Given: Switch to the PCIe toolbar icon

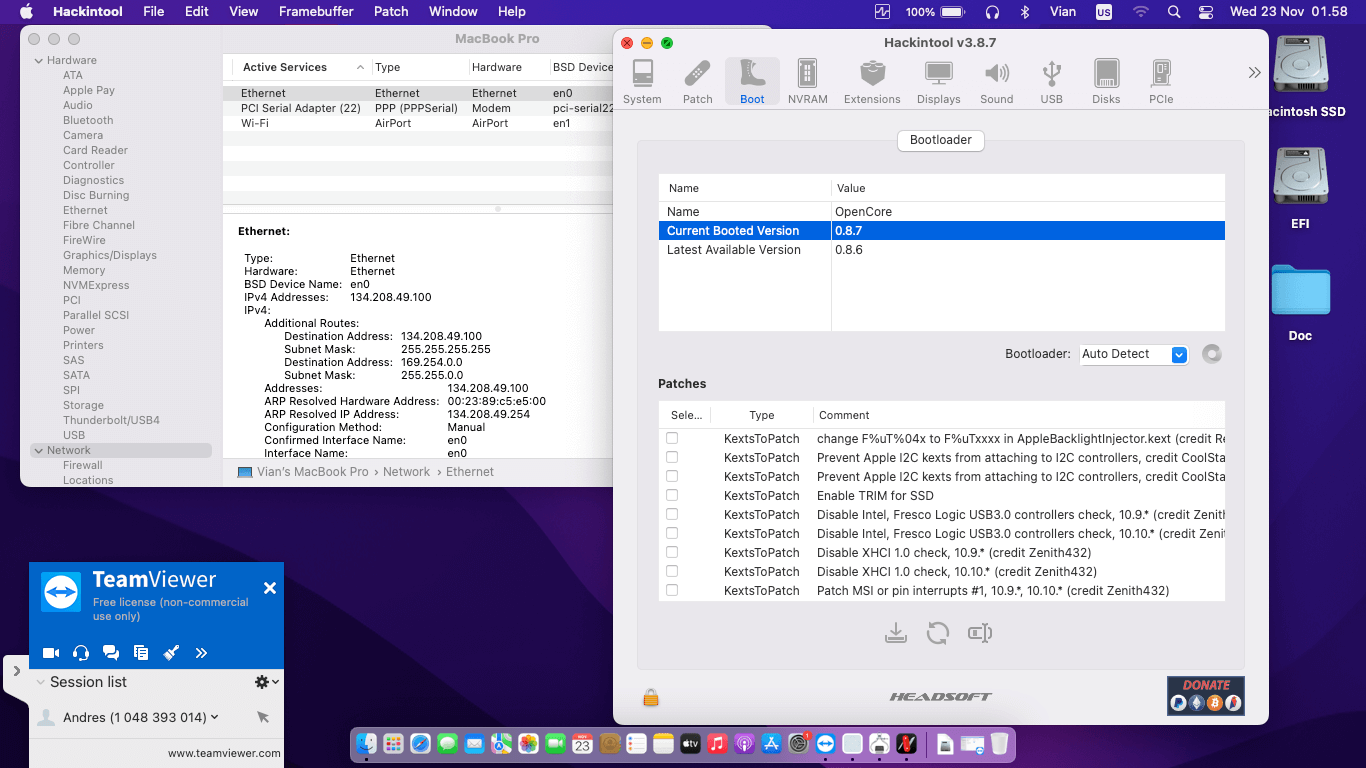Looking at the screenshot, I should (1160, 82).
